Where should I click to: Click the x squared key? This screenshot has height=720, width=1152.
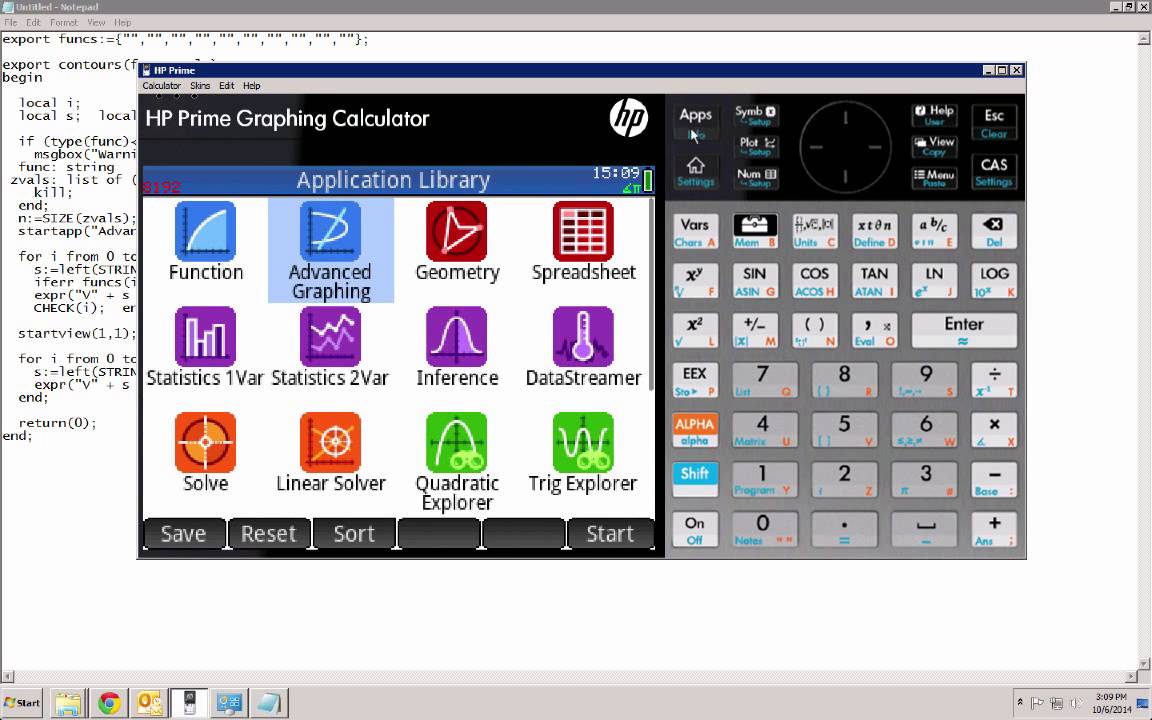tap(694, 330)
